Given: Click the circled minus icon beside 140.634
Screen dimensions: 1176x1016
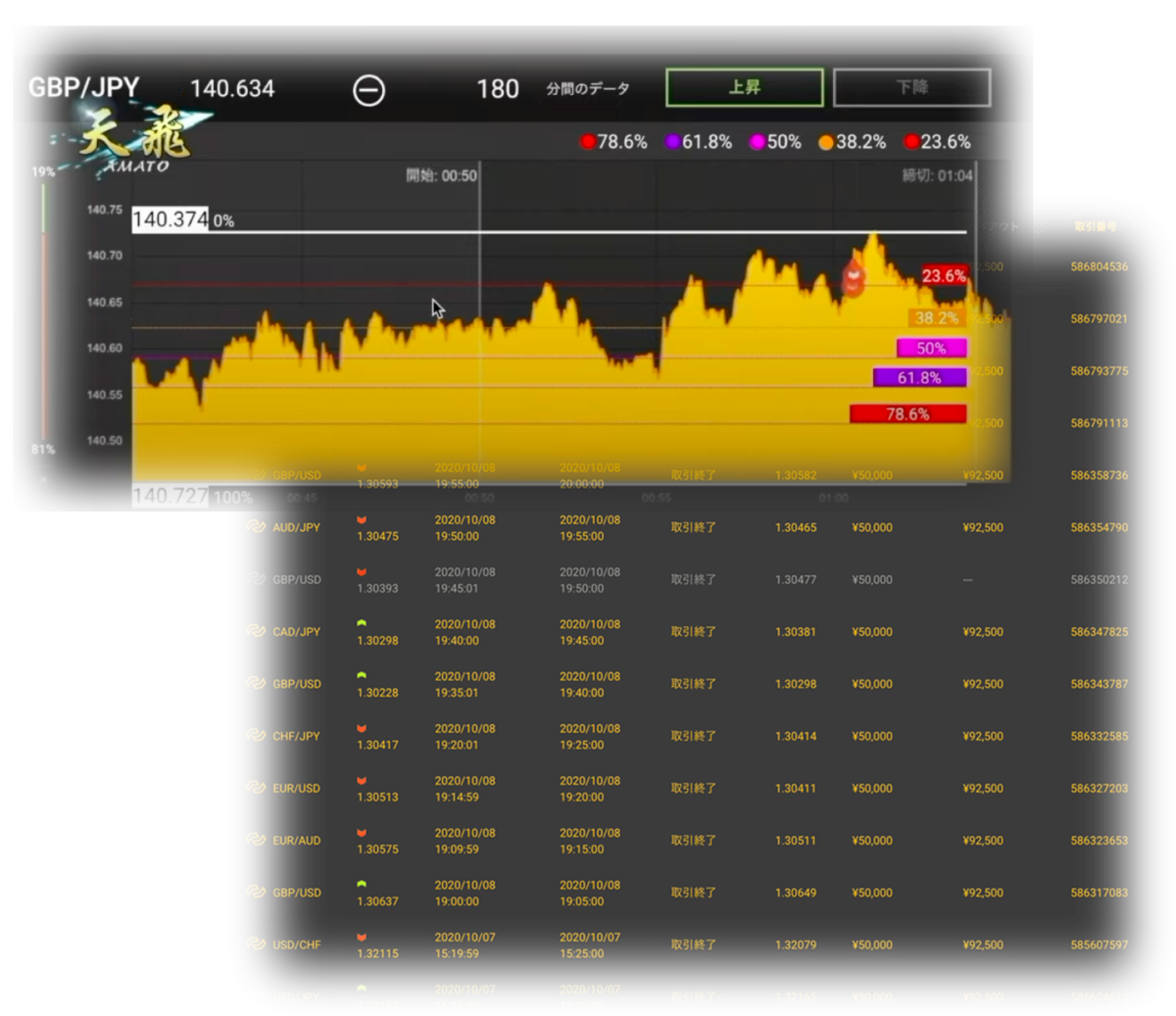Looking at the screenshot, I should point(368,90).
